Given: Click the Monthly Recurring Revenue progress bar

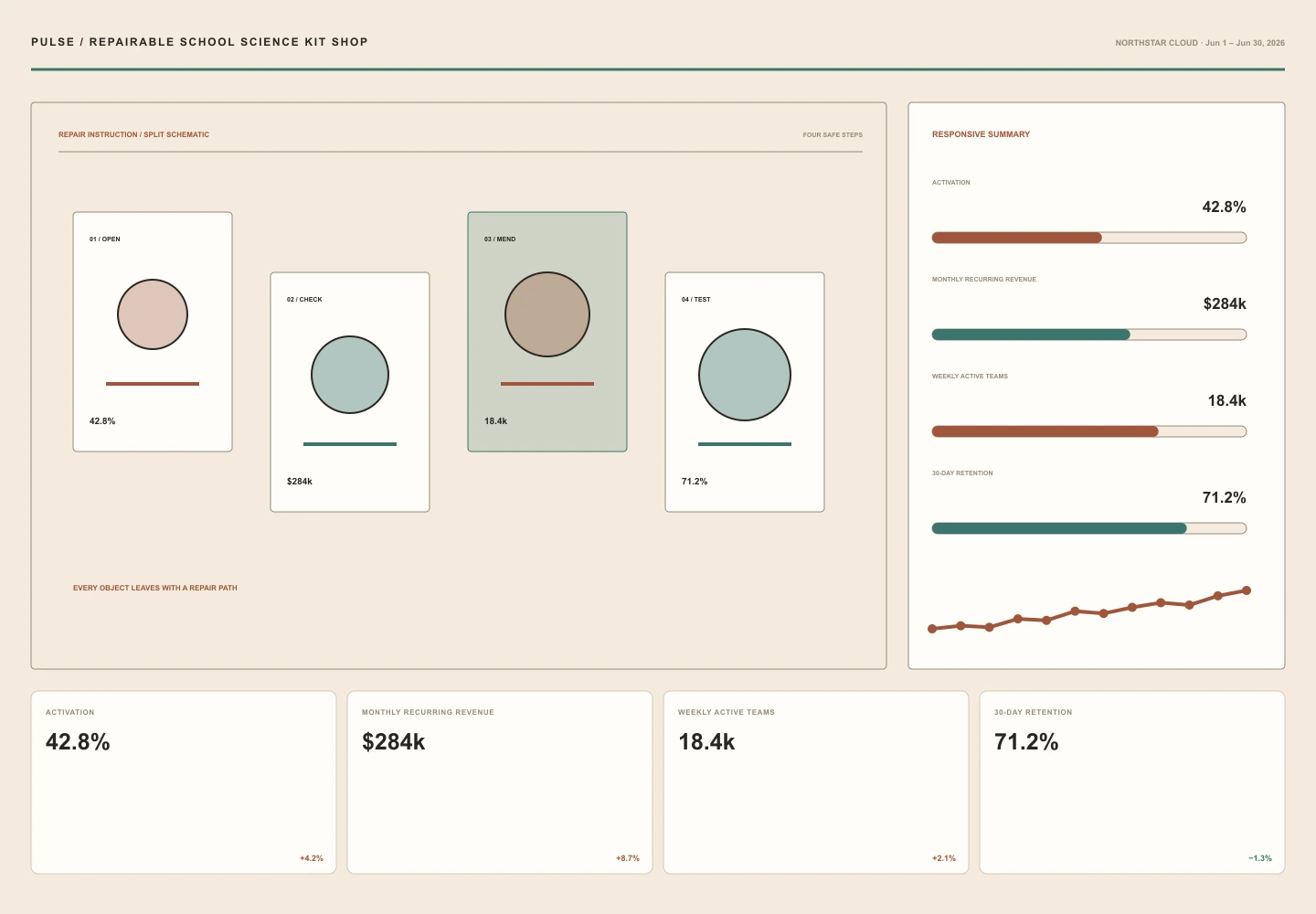Looking at the screenshot, I should pyautogui.click(x=1089, y=335).
